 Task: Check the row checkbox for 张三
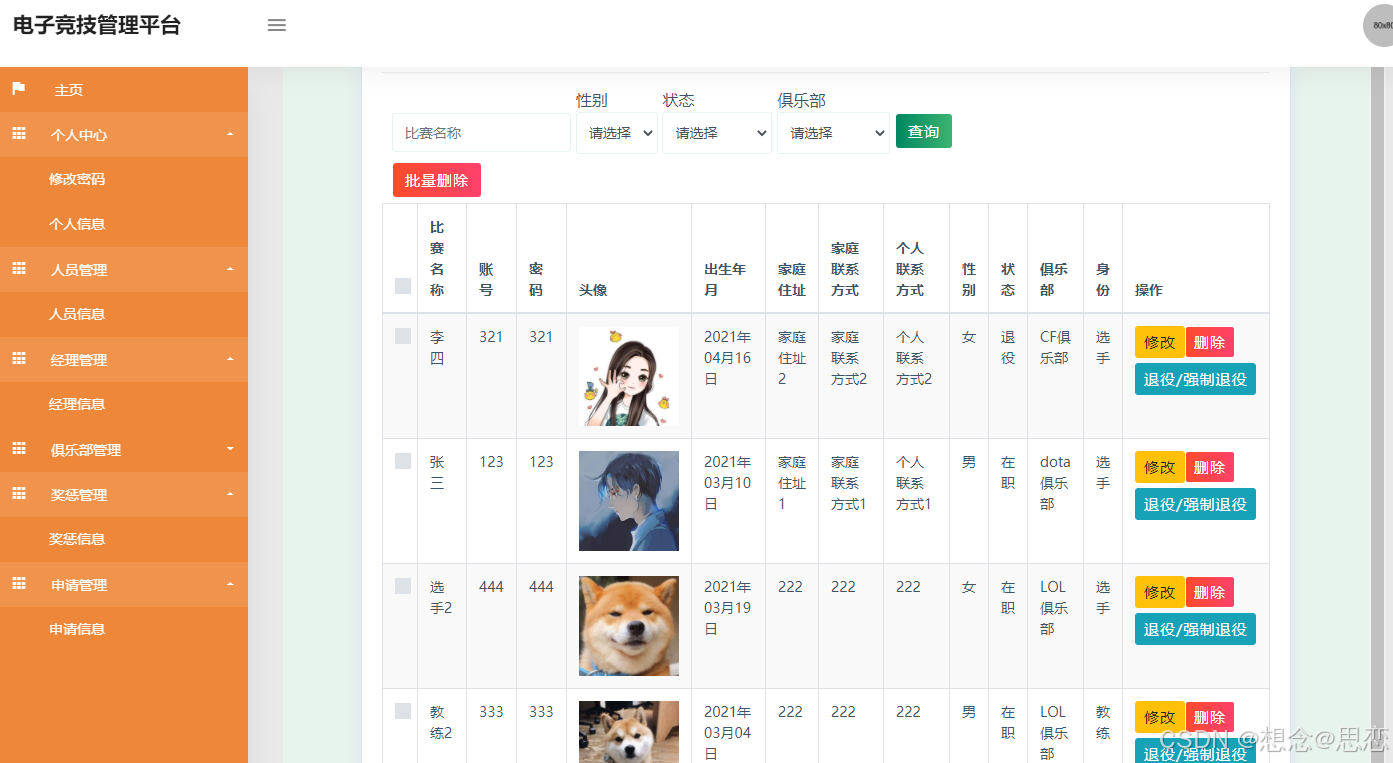[x=403, y=461]
